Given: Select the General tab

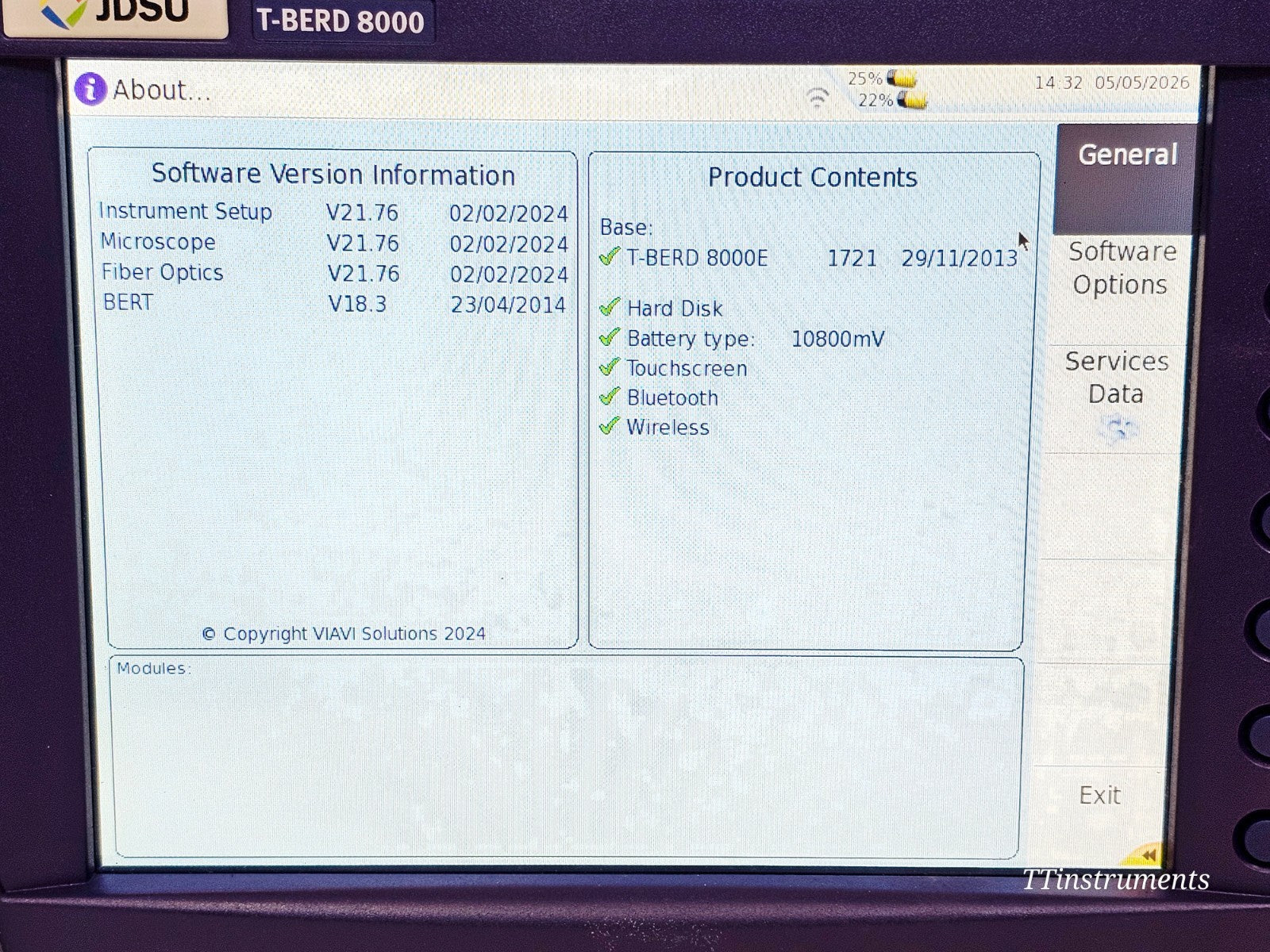Looking at the screenshot, I should click(x=1126, y=178).
